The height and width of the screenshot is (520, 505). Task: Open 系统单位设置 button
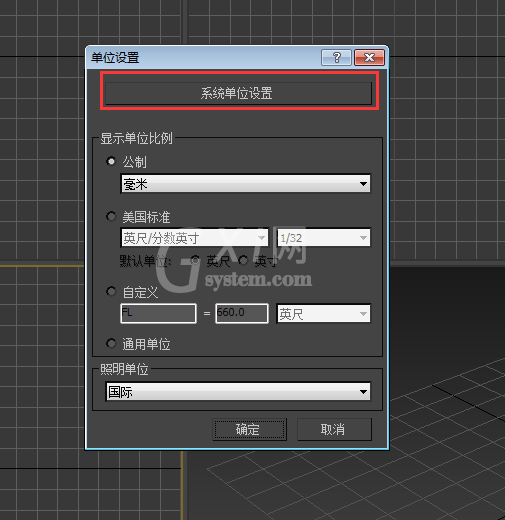pyautogui.click(x=239, y=93)
